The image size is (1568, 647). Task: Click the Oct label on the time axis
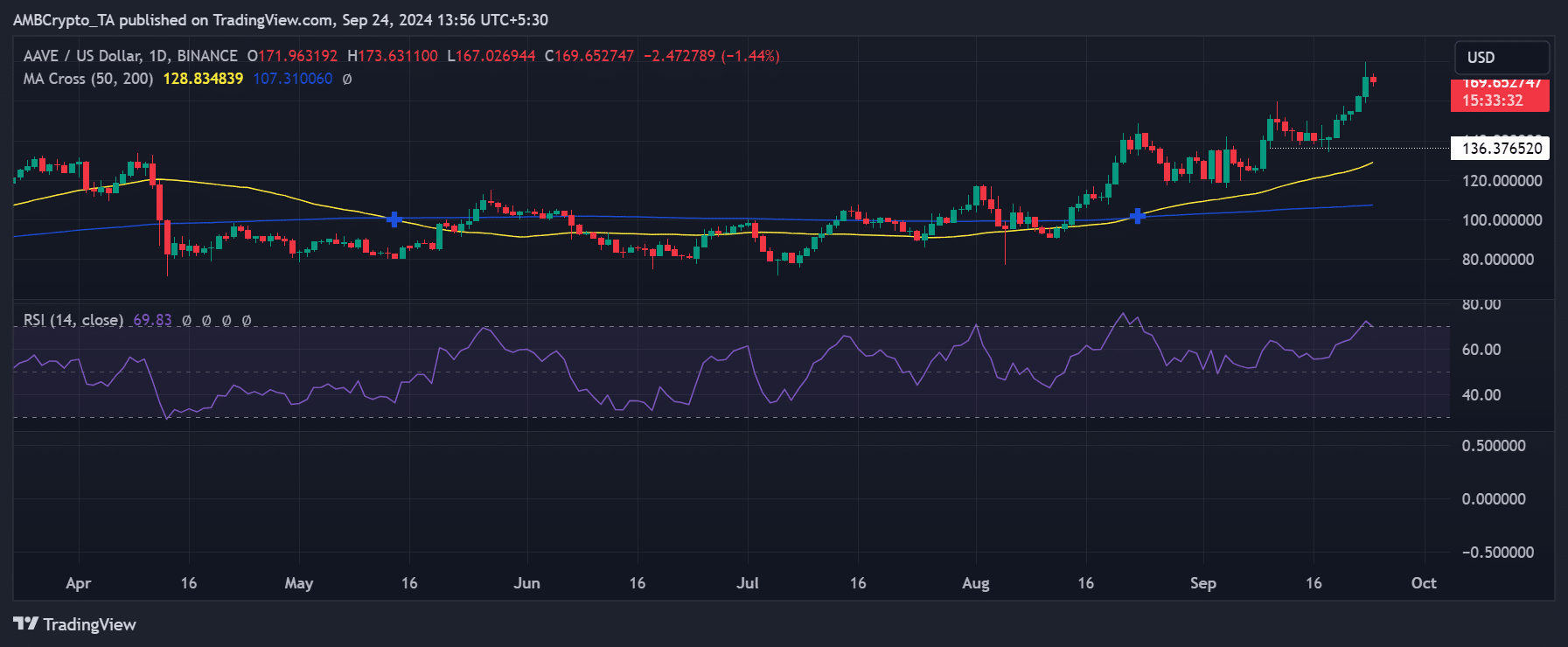coord(1423,583)
